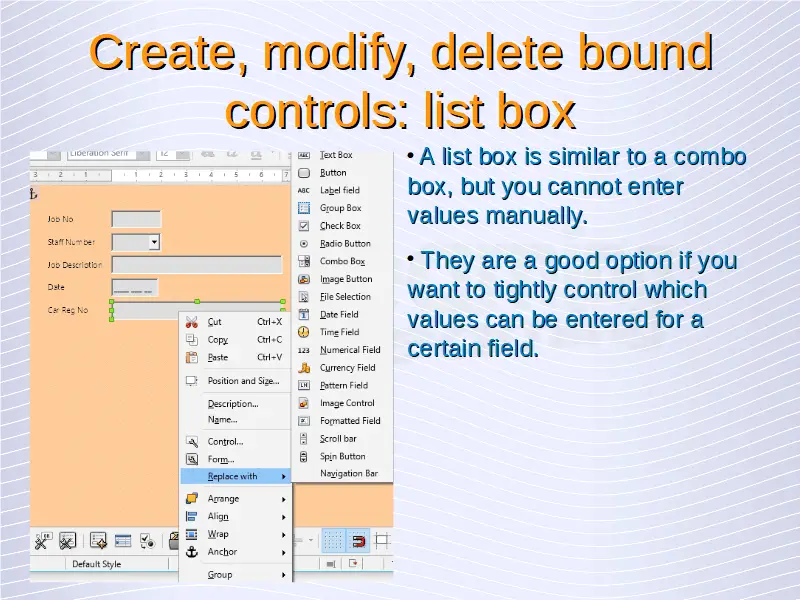Replace control with Spin Button
The width and height of the screenshot is (800, 600).
coord(342,456)
